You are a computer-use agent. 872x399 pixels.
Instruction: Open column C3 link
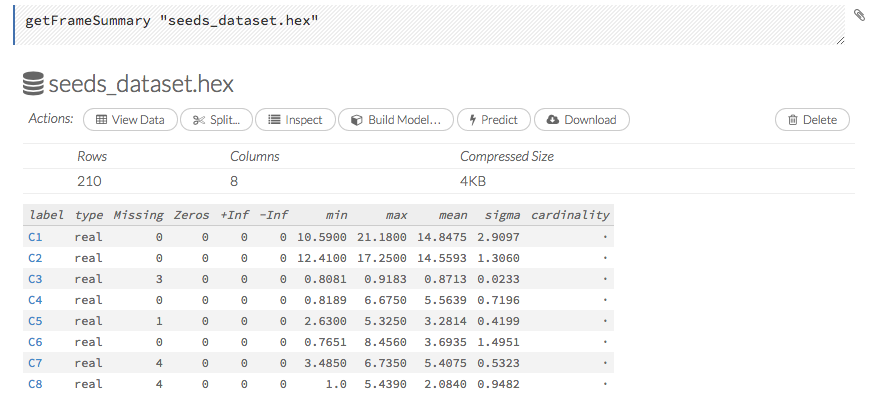coord(35,279)
